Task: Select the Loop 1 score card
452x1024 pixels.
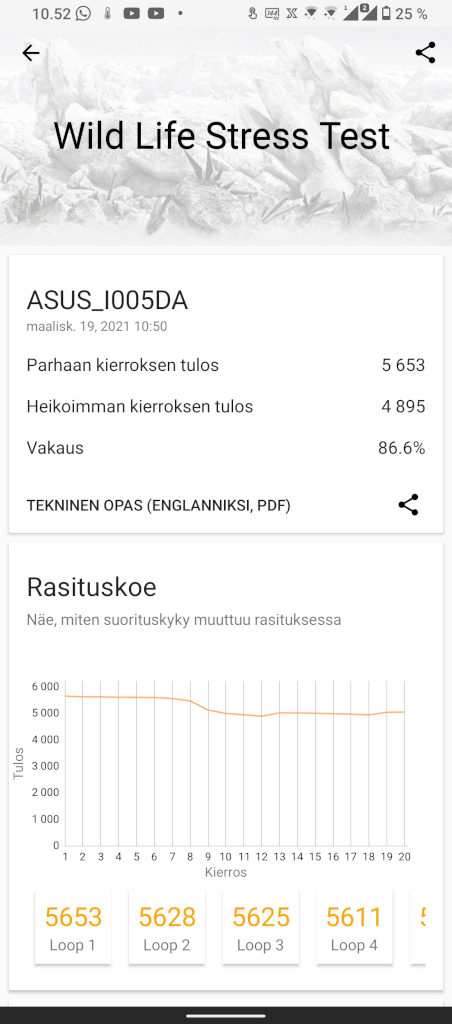Action: 73,927
